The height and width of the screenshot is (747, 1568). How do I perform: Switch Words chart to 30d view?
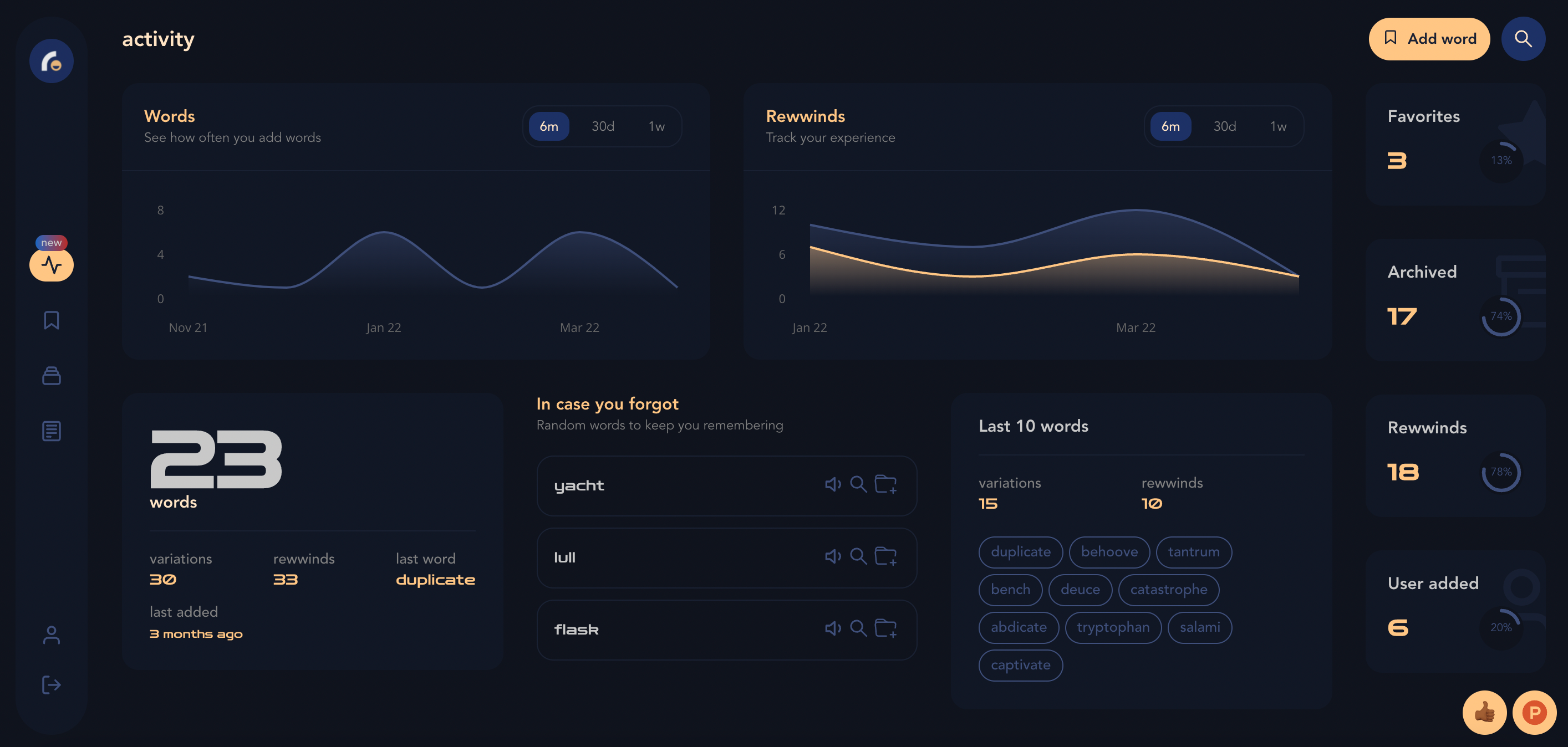pos(602,126)
